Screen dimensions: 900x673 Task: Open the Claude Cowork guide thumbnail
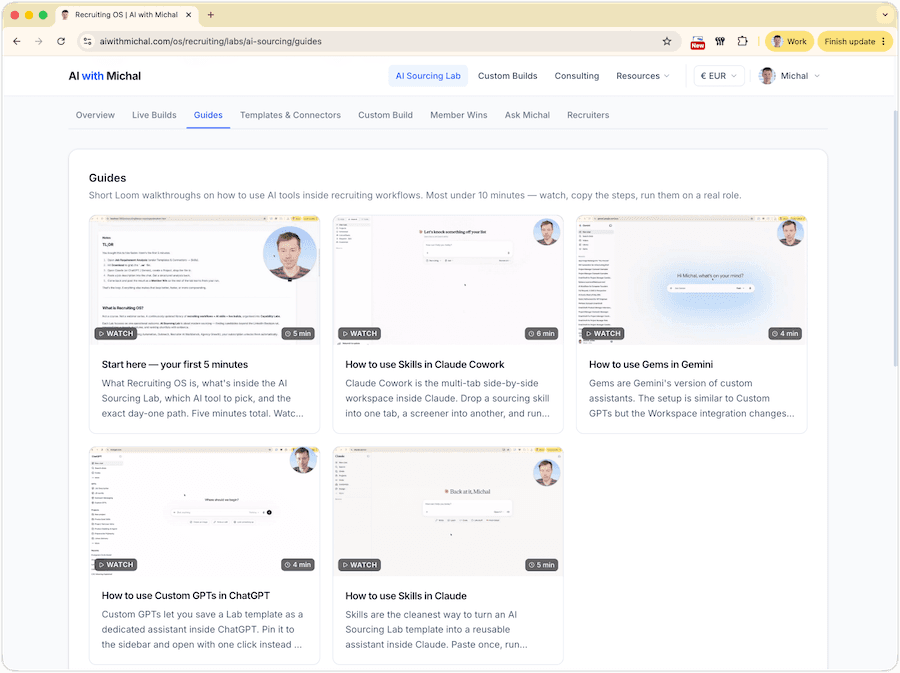tap(448, 280)
